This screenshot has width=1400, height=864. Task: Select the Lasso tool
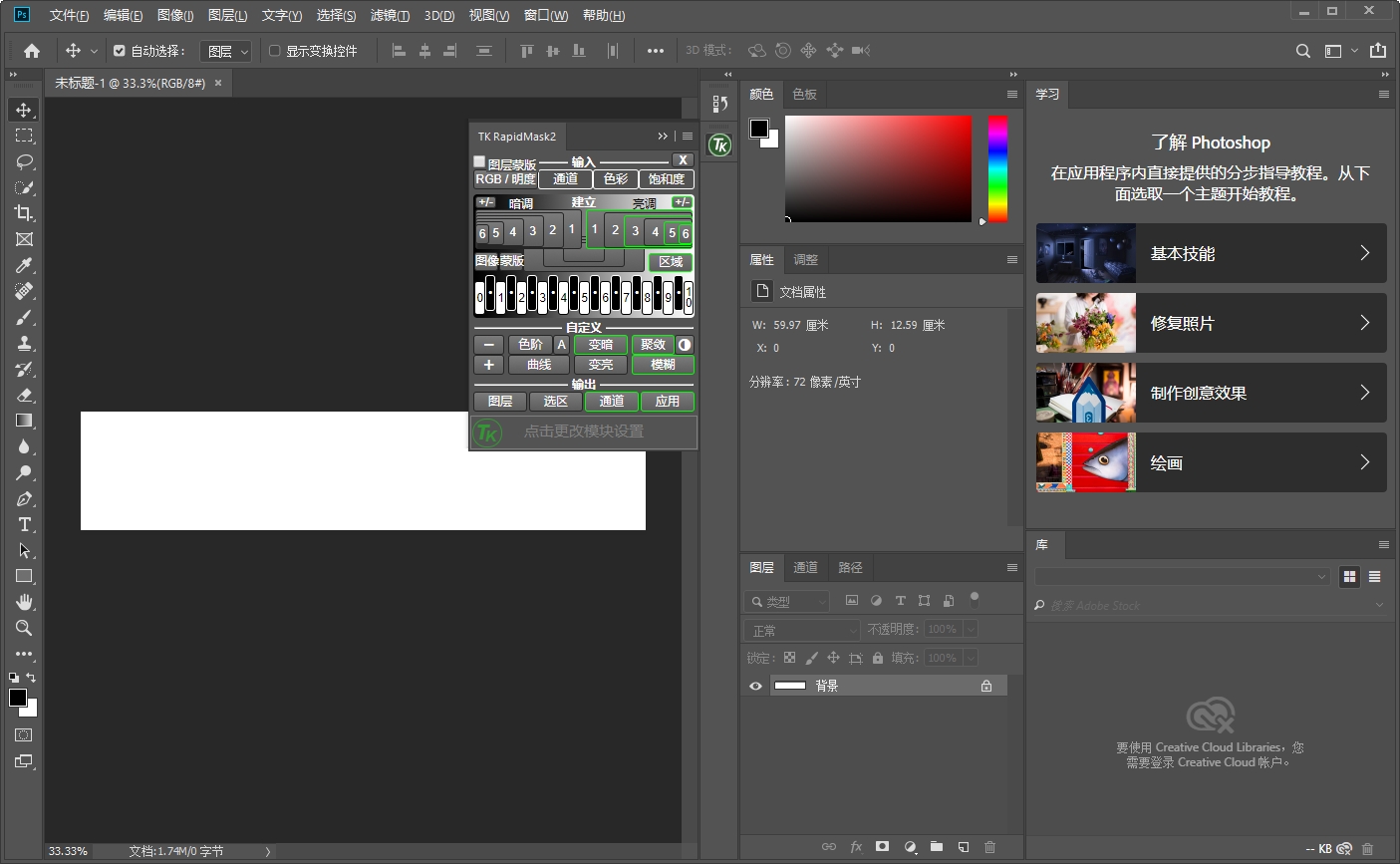pos(24,161)
